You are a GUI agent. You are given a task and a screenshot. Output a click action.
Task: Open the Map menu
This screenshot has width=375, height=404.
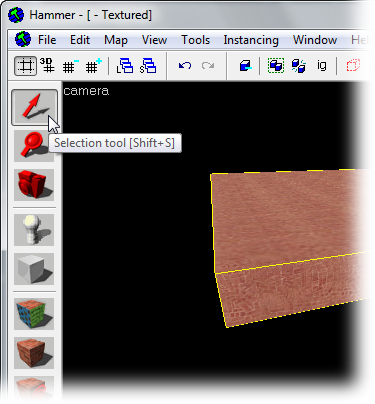click(x=116, y=40)
